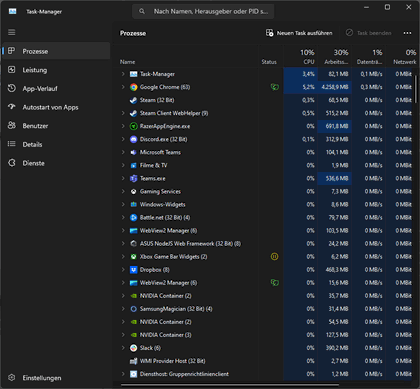Click the Xbox Game Bar Widgets icon
Screen dimensions: 420x389
point(133,257)
